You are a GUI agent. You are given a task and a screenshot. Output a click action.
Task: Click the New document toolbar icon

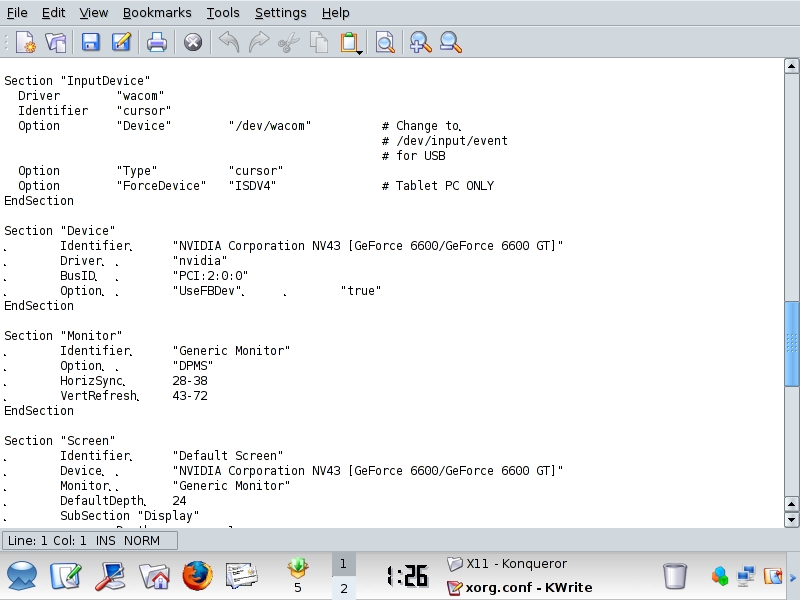26,42
